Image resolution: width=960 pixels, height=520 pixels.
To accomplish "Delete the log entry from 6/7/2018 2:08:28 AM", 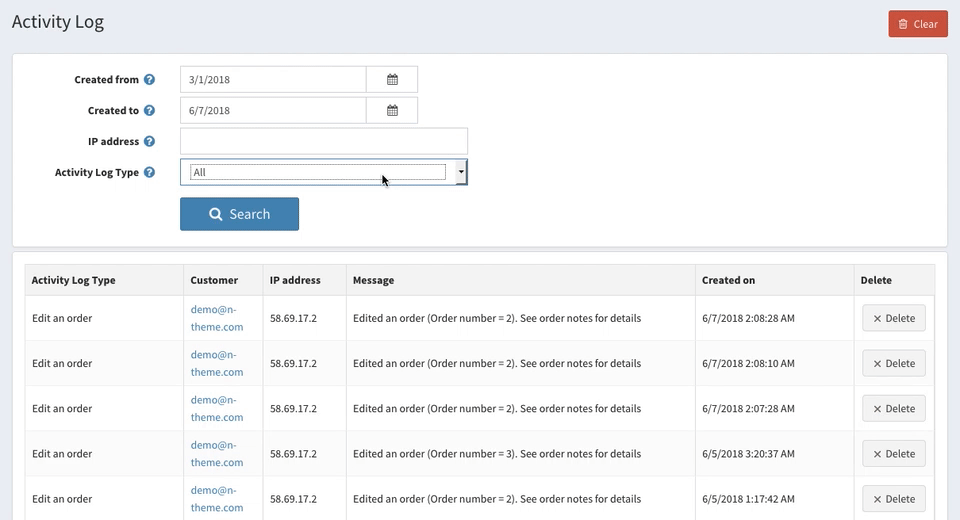I will [x=894, y=318].
